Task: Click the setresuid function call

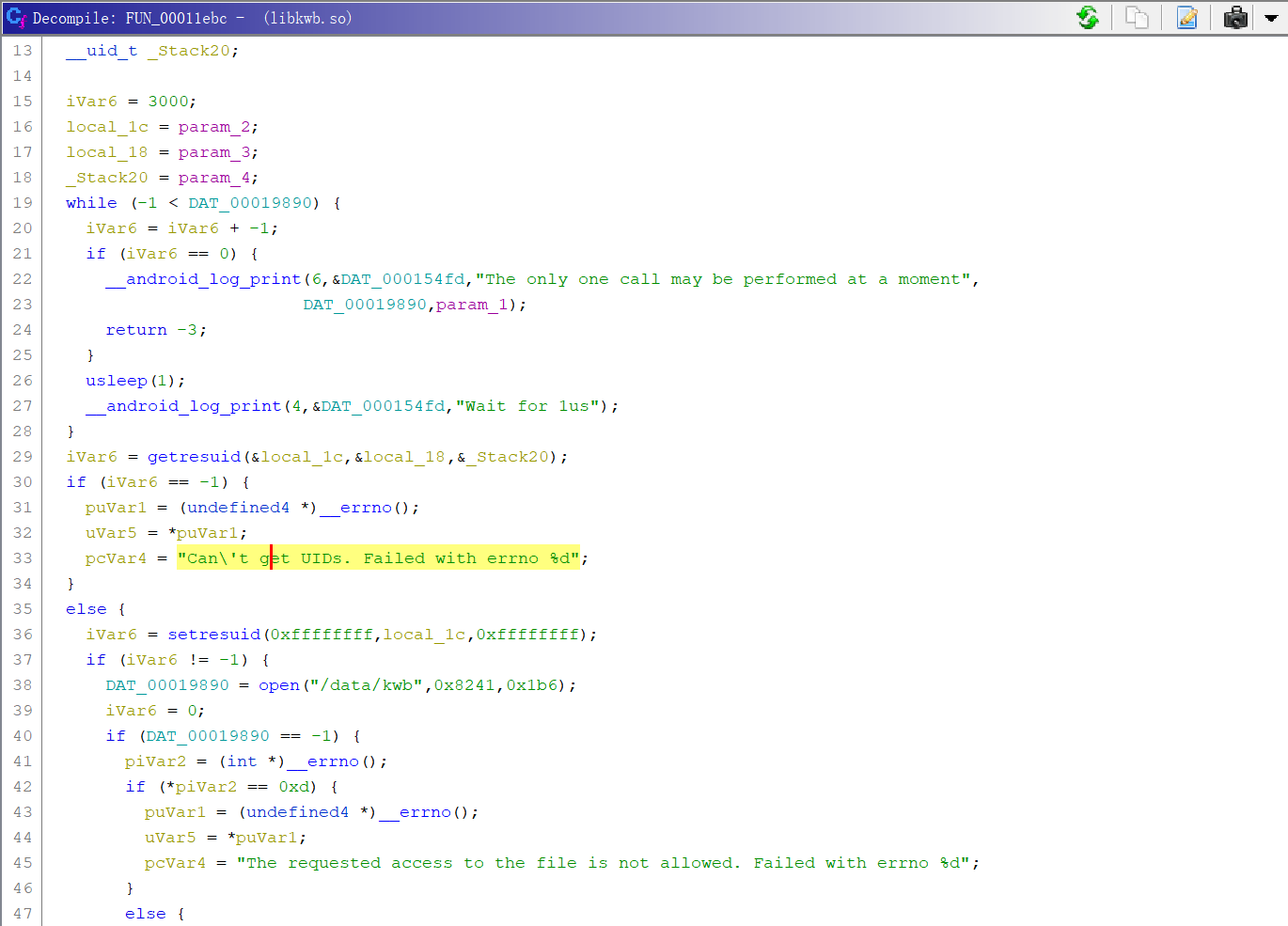Action: coord(214,635)
